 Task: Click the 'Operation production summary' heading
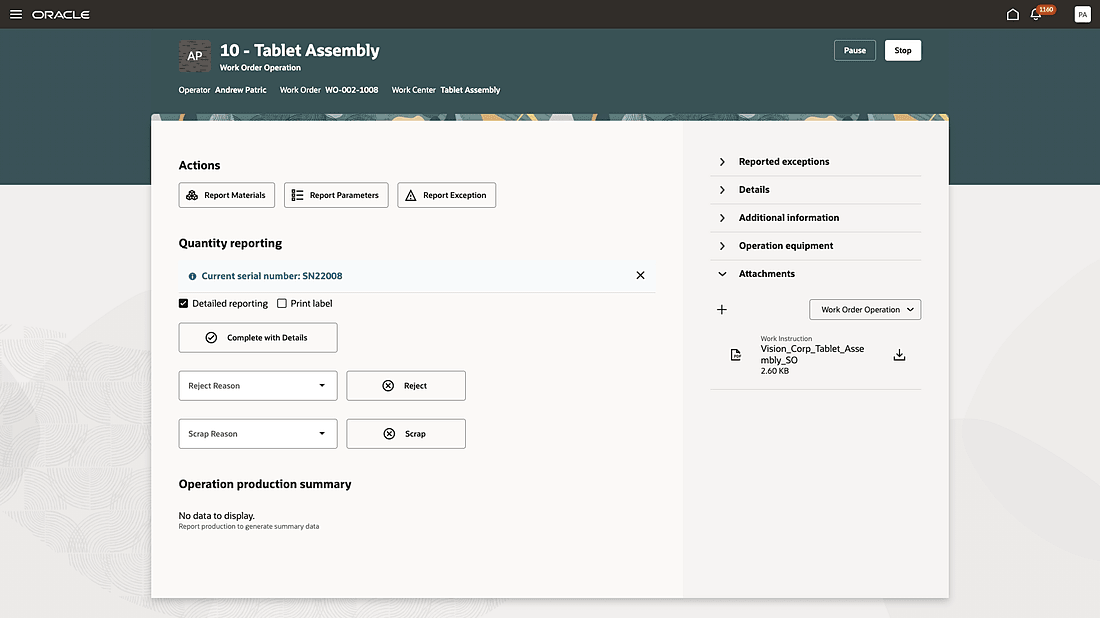pos(265,484)
